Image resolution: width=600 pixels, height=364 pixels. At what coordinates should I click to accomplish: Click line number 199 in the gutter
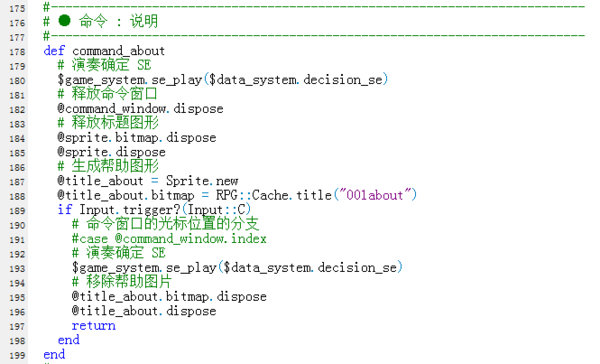pyautogui.click(x=17, y=356)
